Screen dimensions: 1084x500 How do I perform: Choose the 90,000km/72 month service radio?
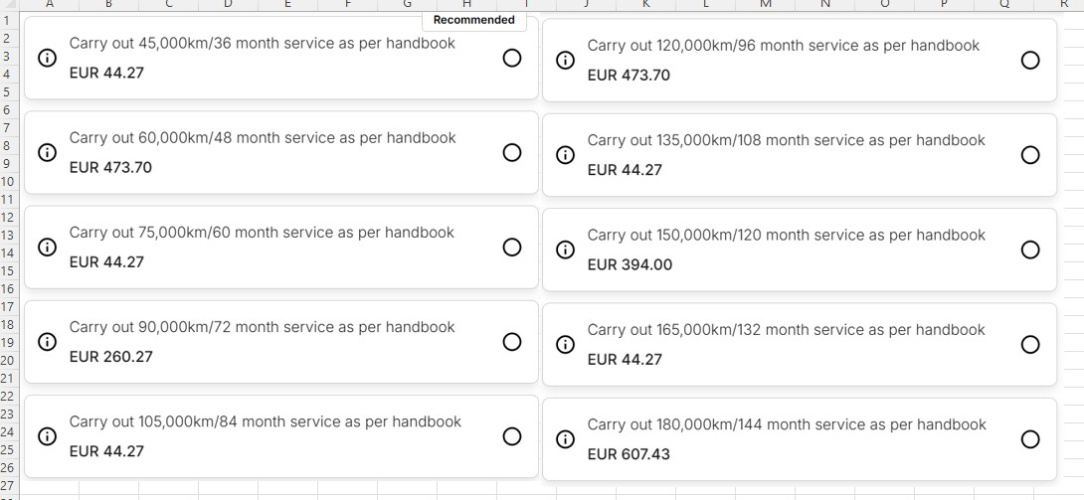(512, 342)
